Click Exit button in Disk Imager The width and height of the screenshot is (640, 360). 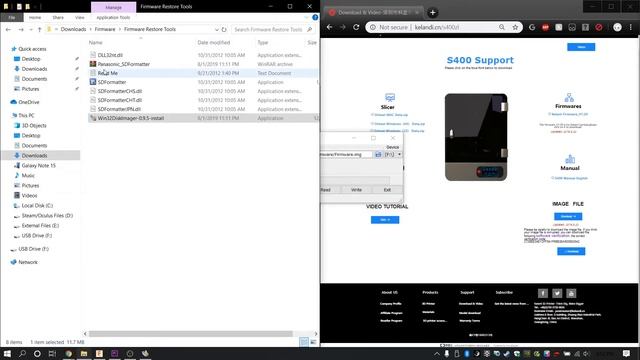point(387,190)
